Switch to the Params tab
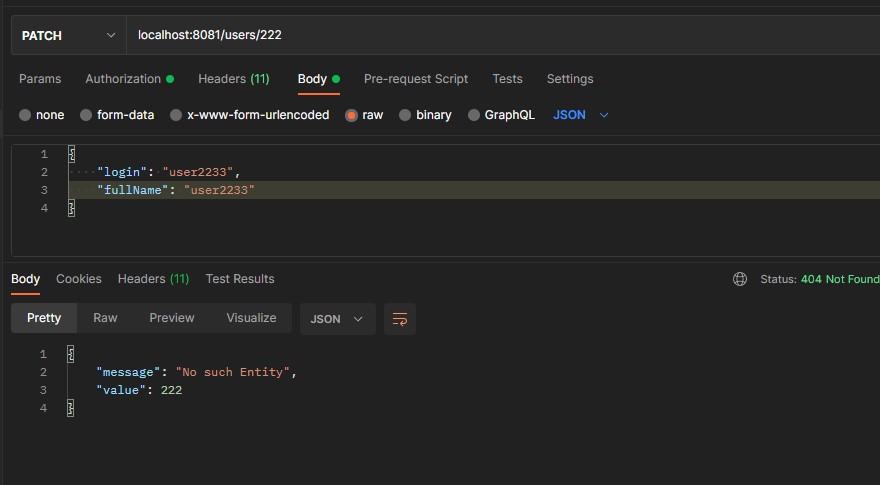 40,79
